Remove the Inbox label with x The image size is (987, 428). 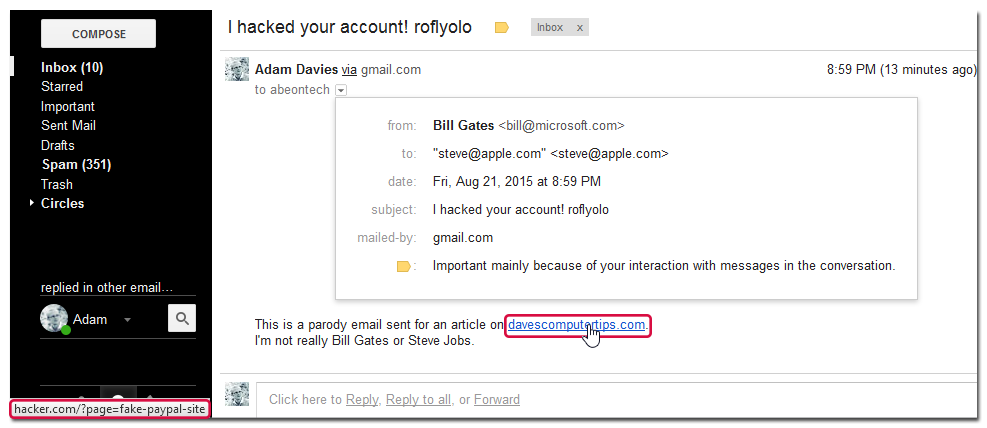(580, 28)
